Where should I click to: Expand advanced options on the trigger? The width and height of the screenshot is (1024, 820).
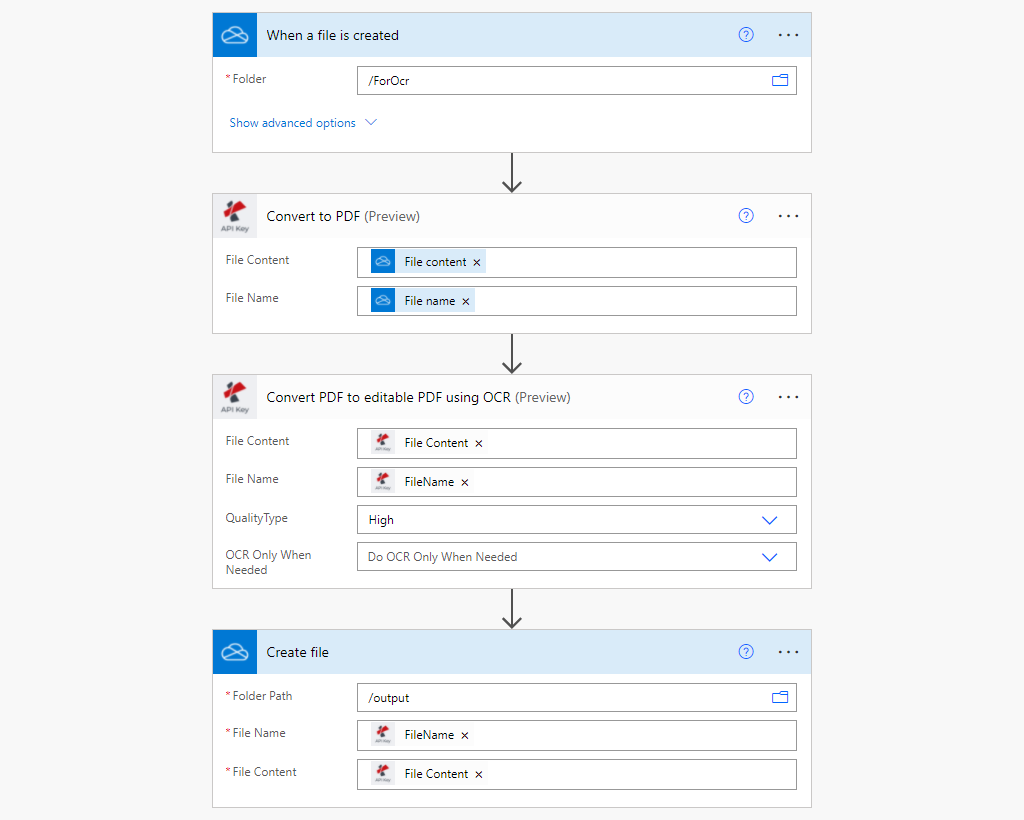(x=303, y=121)
